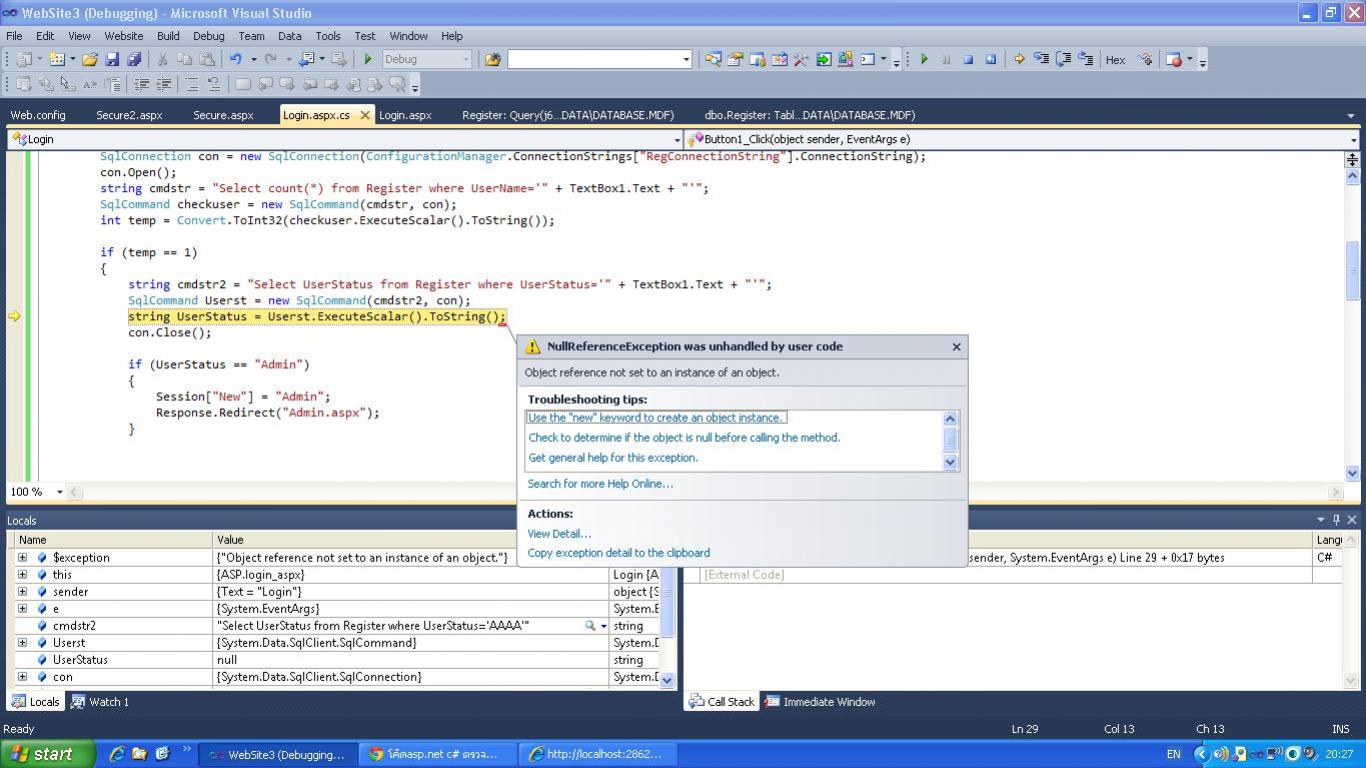Click the Open File folder icon
Viewport: 1366px width, 768px height.
coord(90,60)
